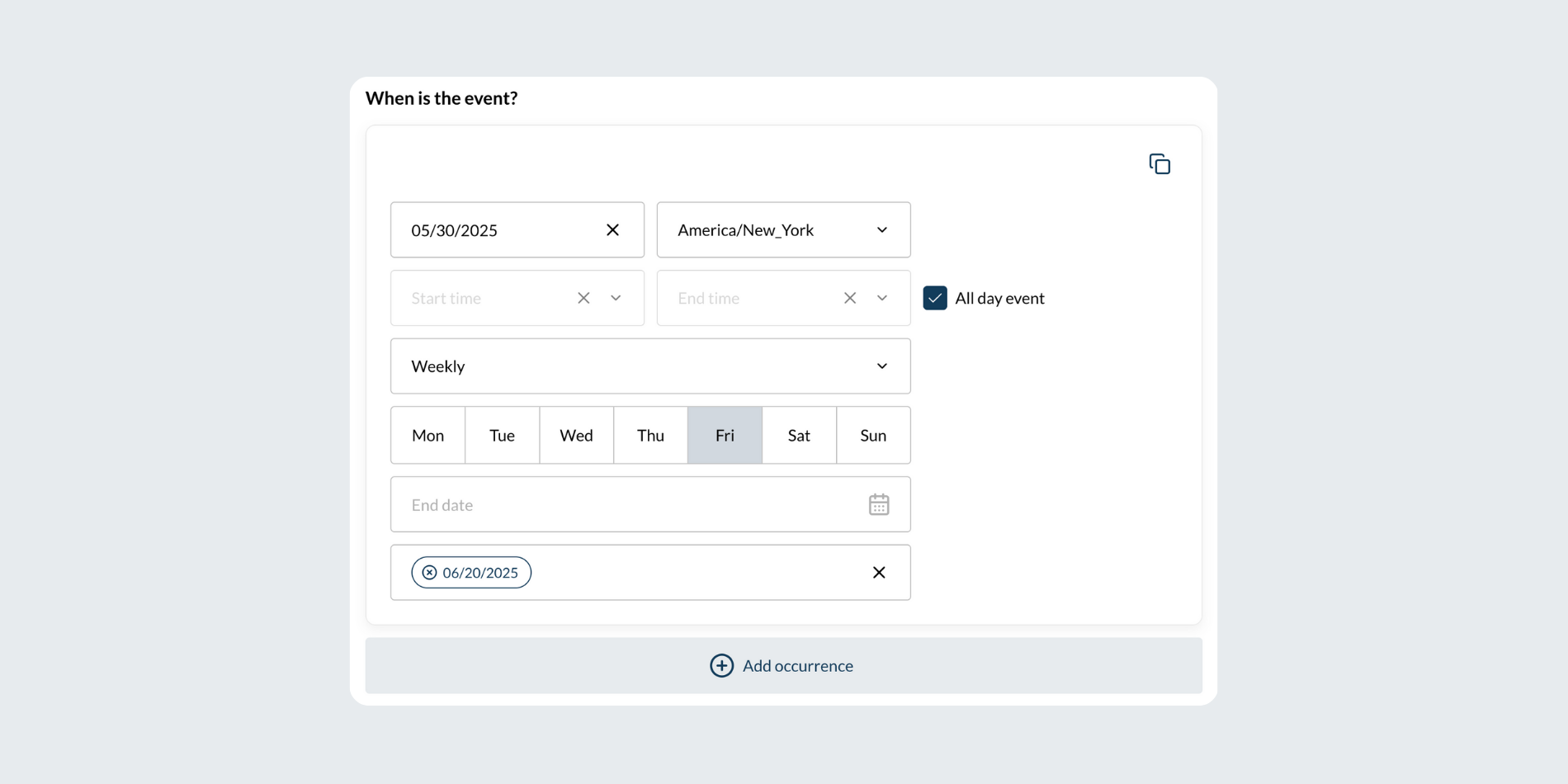Viewport: 1568px width, 784px height.
Task: Uncheck the All day event checkbox
Action: (935, 298)
